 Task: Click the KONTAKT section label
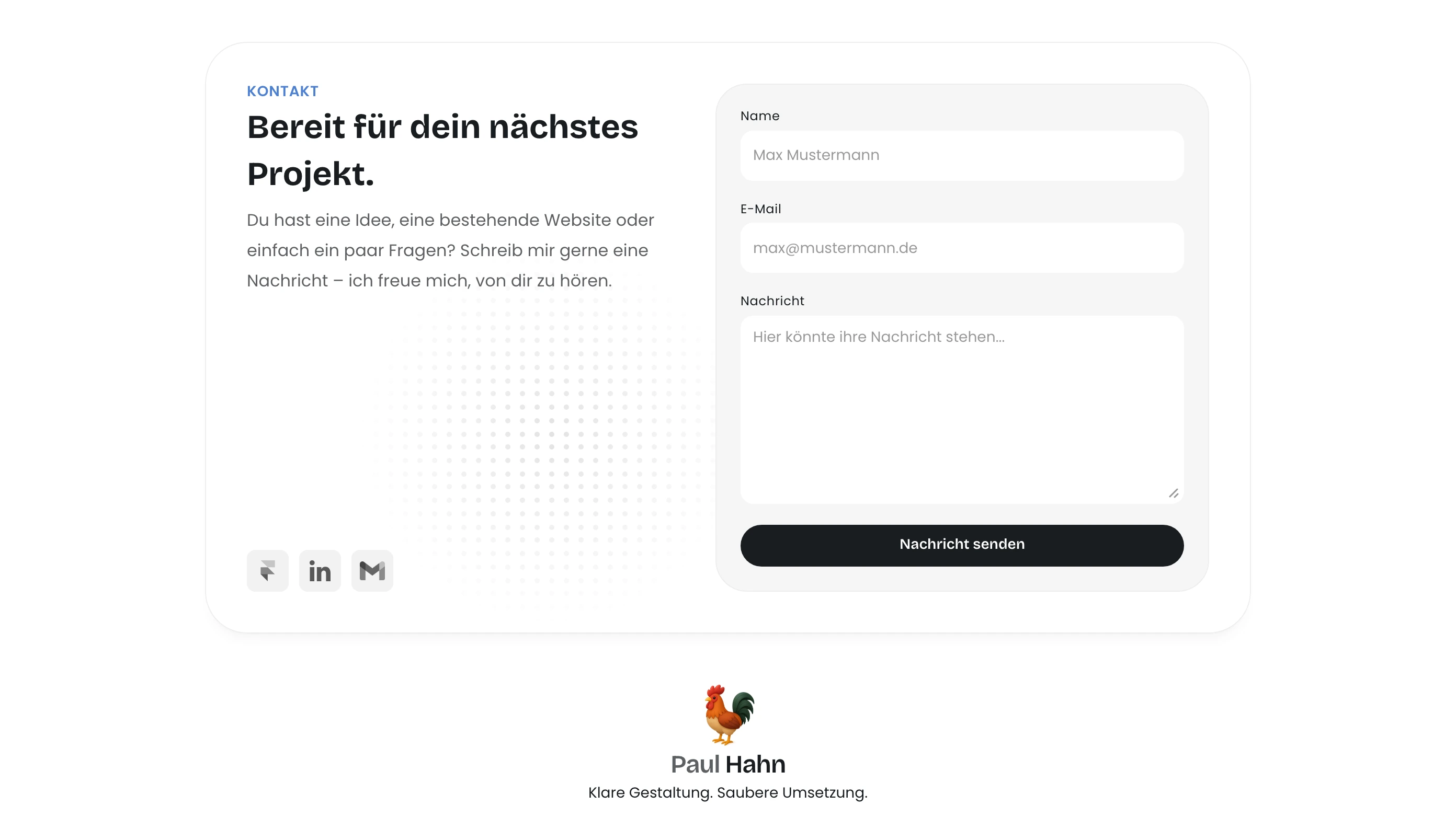(x=282, y=91)
